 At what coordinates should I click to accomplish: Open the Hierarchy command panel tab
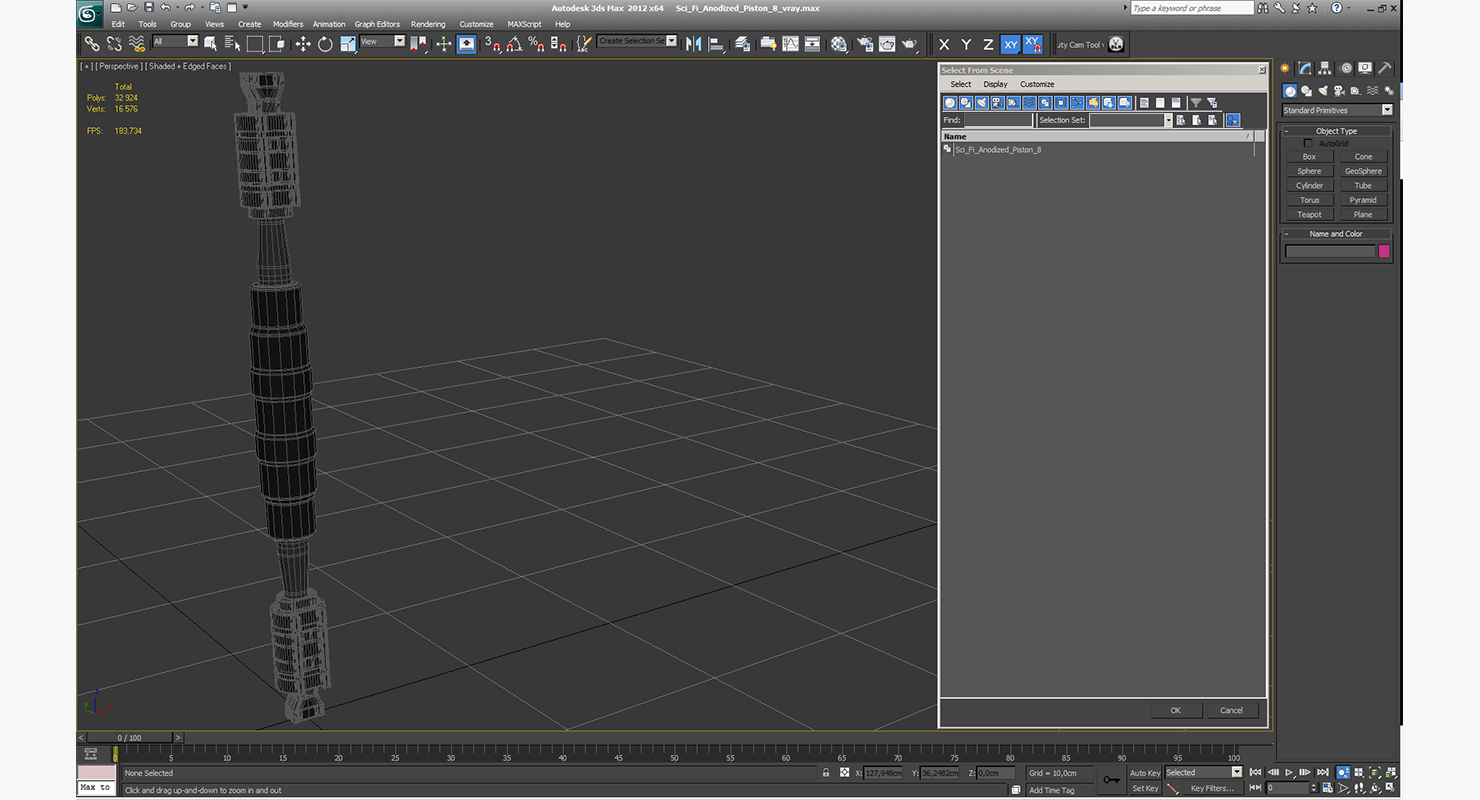point(1325,68)
